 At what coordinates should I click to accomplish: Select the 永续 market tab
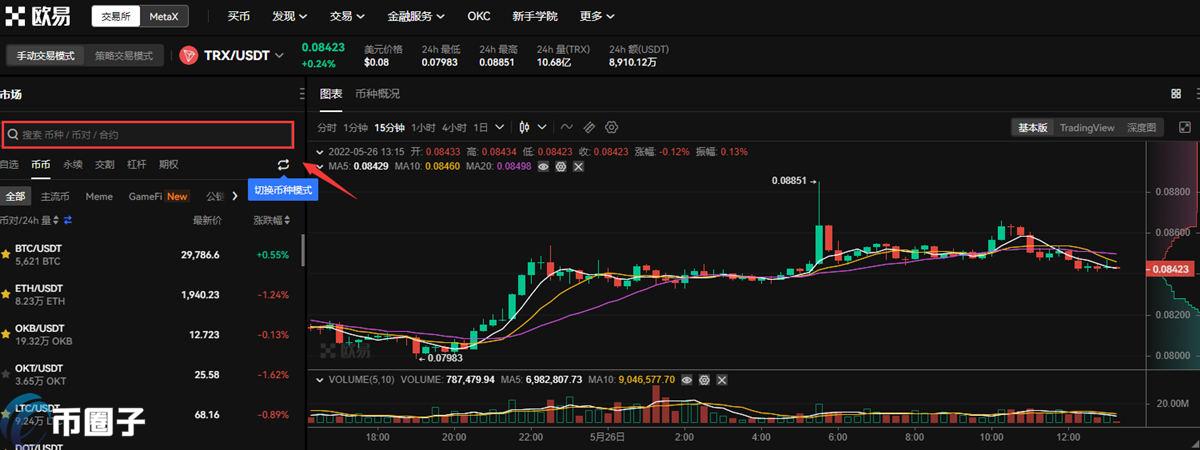pyautogui.click(x=73, y=164)
